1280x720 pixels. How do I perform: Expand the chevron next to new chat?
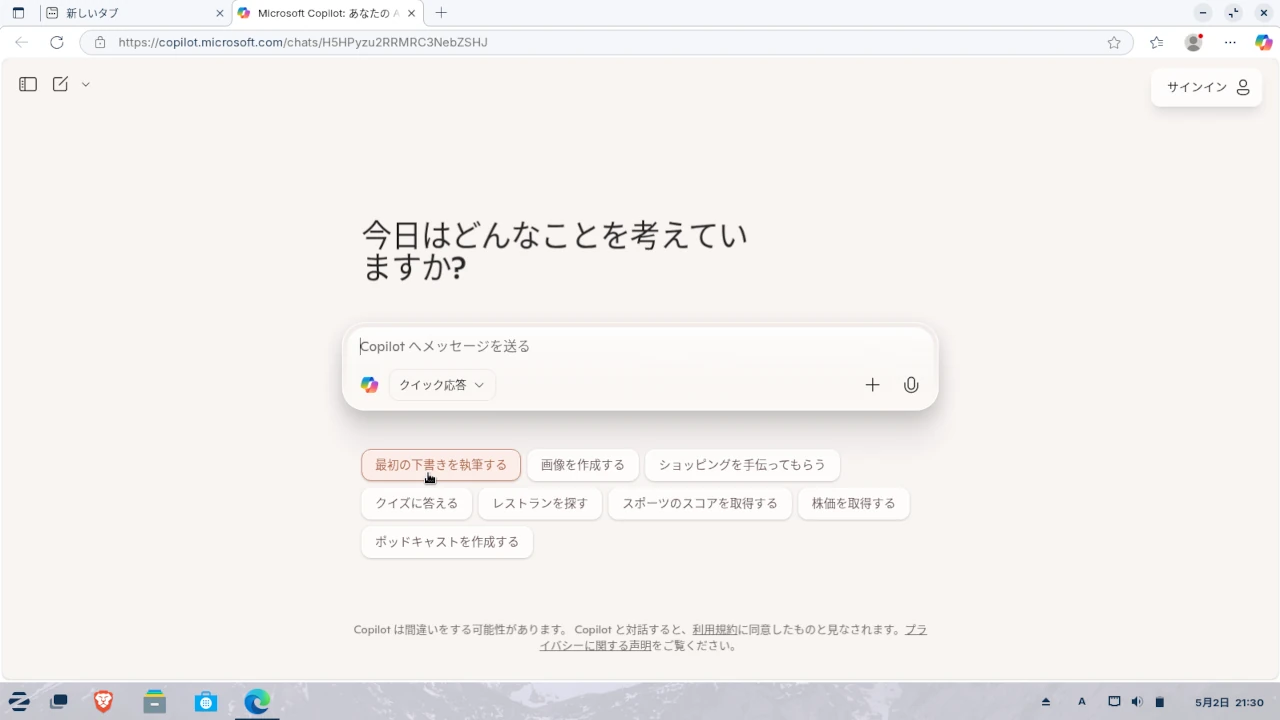point(86,85)
